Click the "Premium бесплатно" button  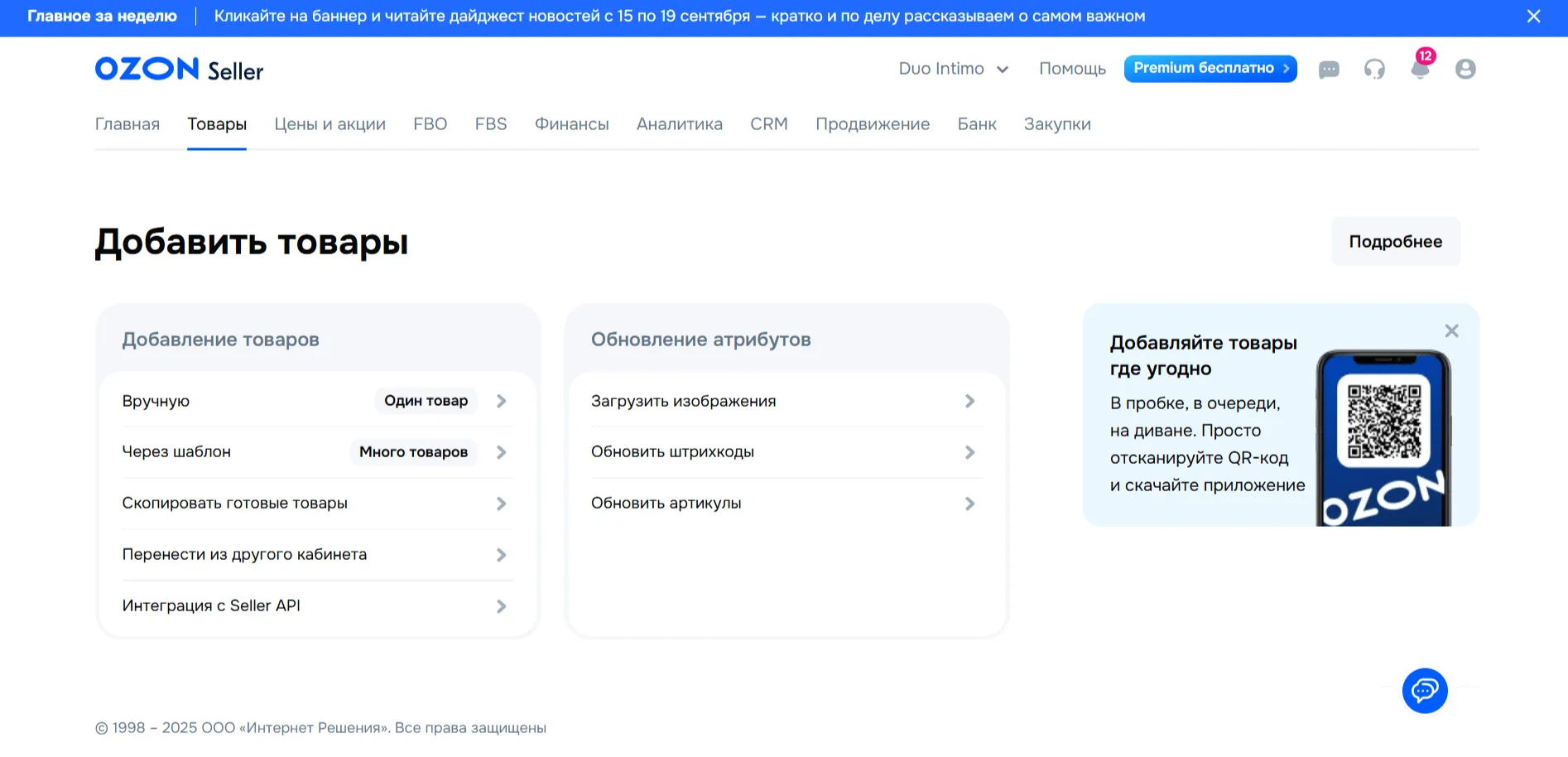[1210, 69]
